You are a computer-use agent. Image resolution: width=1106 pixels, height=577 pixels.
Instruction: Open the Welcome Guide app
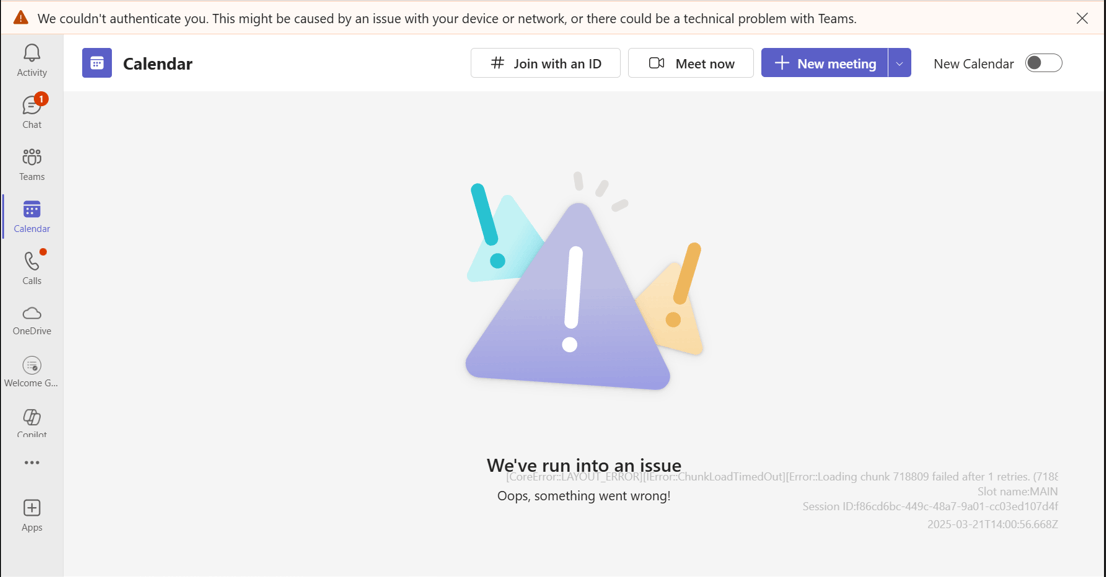(32, 372)
